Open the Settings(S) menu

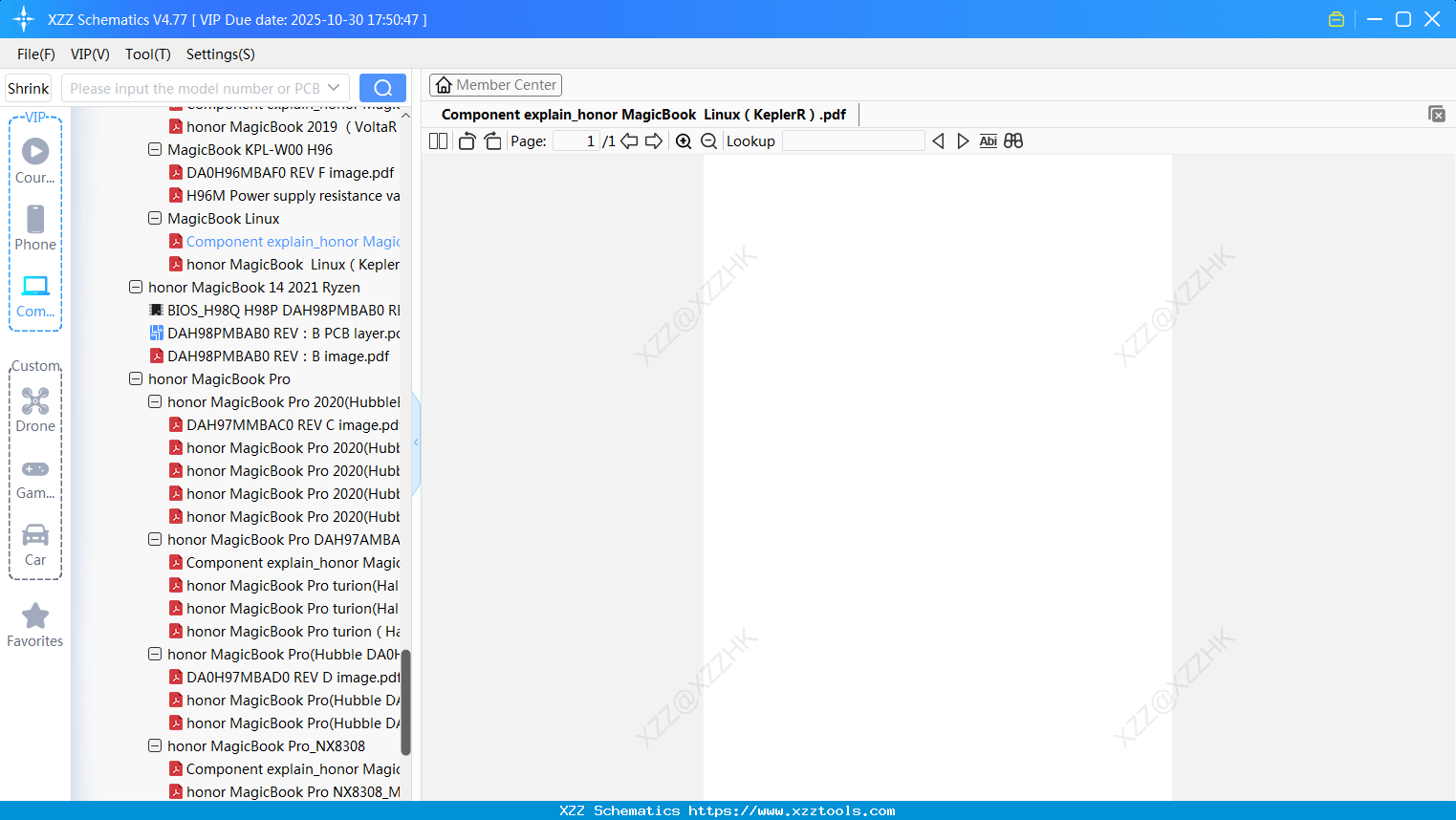(221, 54)
